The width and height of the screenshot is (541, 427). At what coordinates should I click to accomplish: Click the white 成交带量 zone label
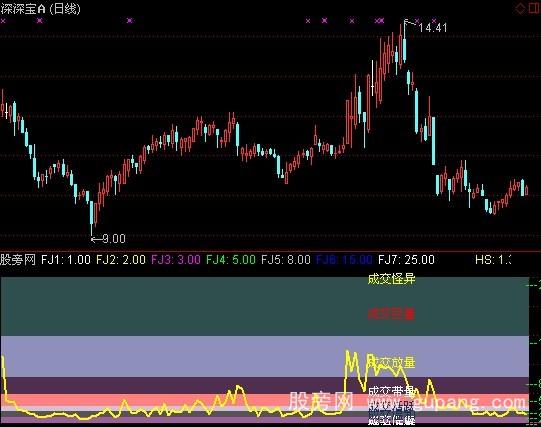coord(391,391)
